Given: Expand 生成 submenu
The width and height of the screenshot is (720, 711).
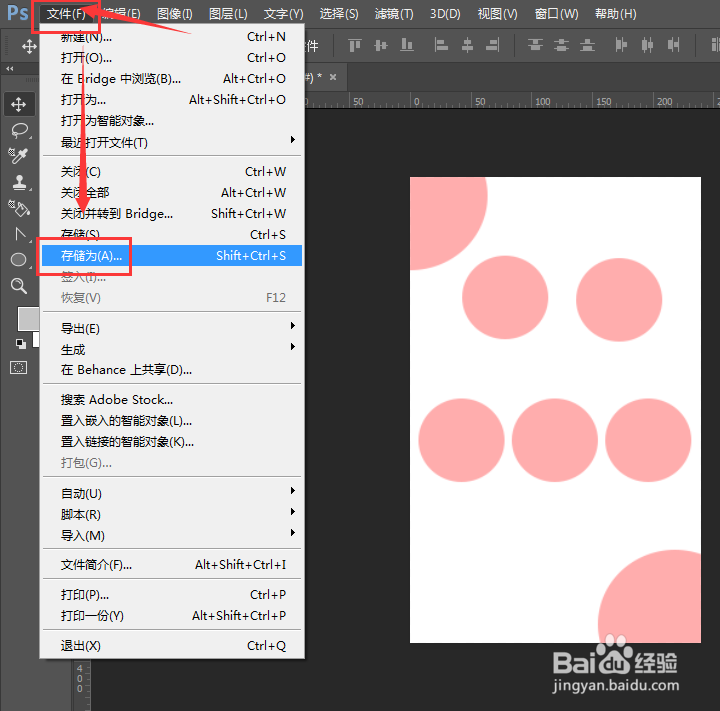Looking at the screenshot, I should [172, 350].
